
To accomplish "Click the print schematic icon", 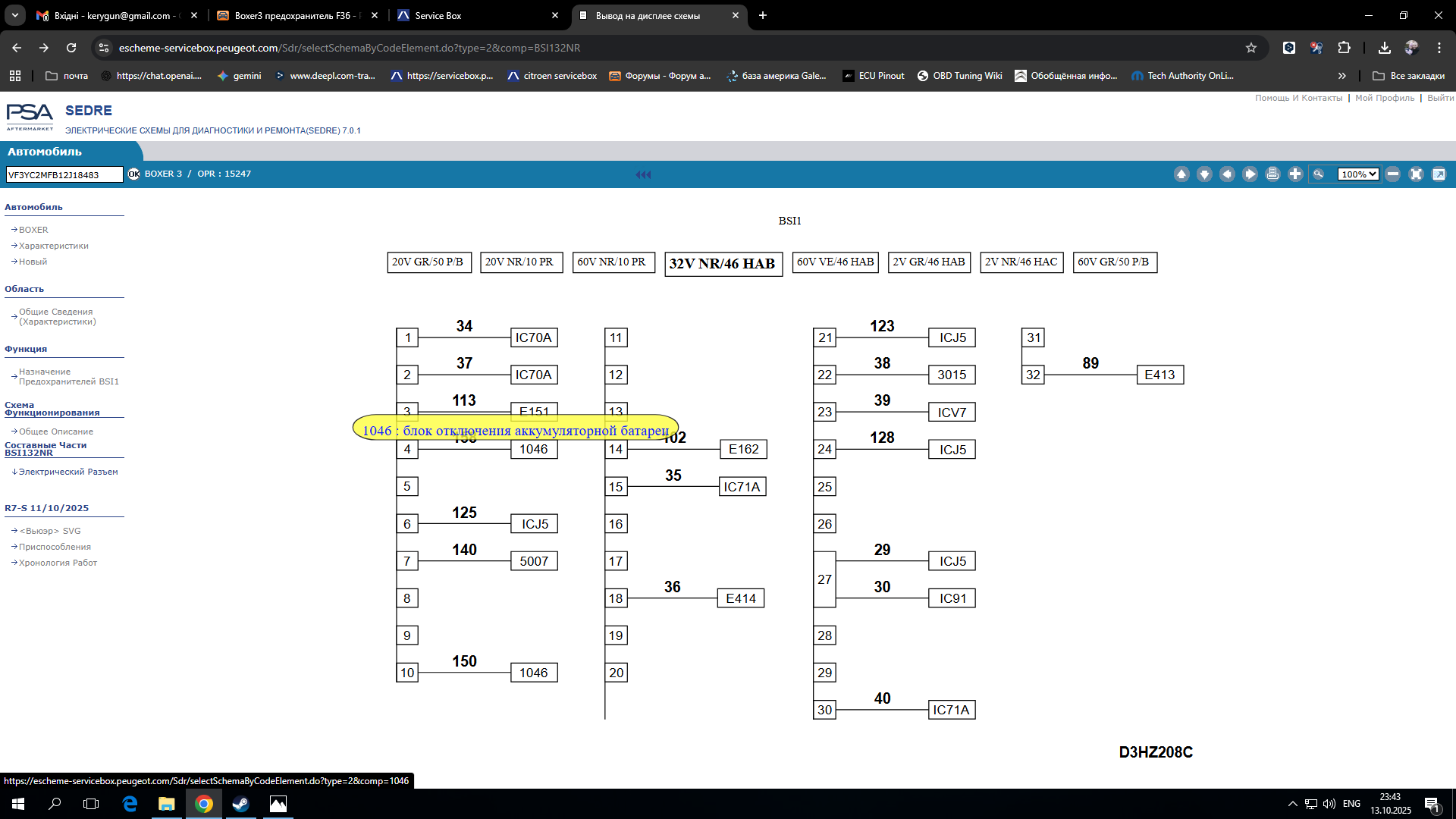I will [1272, 174].
